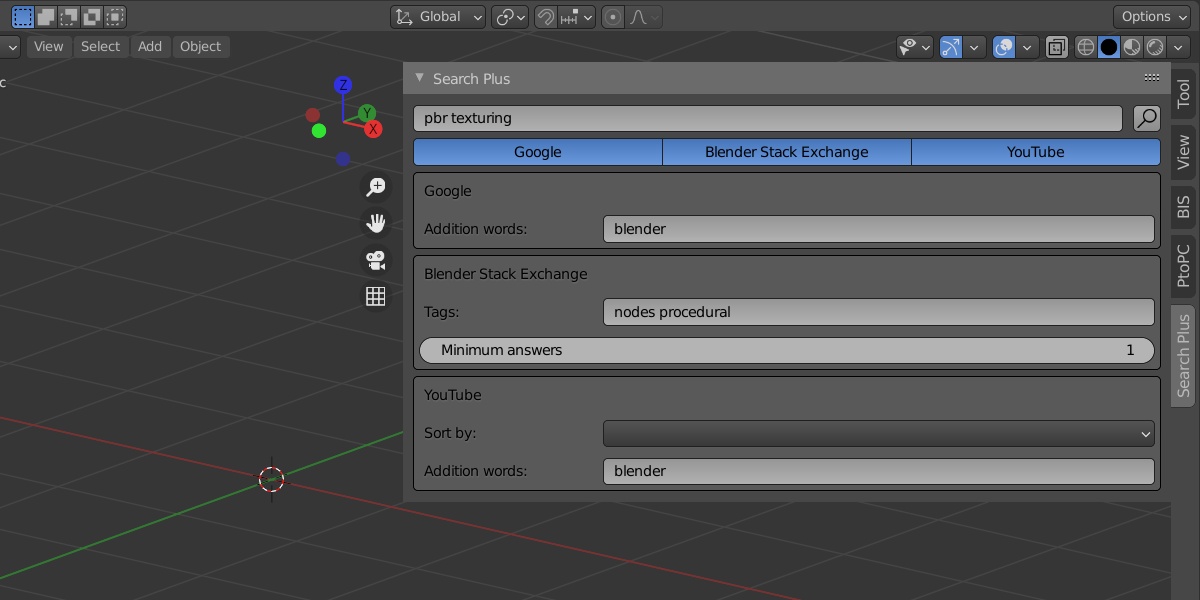
Task: Switch to rendered viewport shading icon
Action: [x=1154, y=47]
